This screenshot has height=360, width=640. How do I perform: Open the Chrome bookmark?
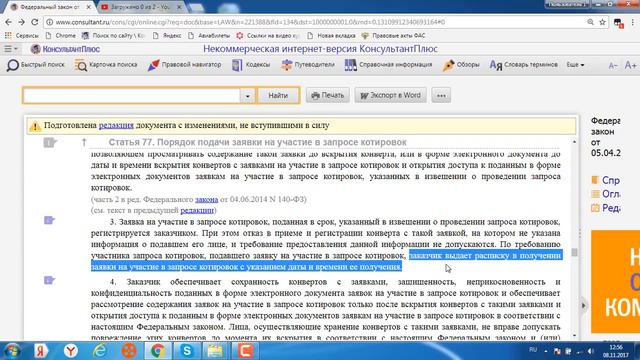tap(61, 36)
